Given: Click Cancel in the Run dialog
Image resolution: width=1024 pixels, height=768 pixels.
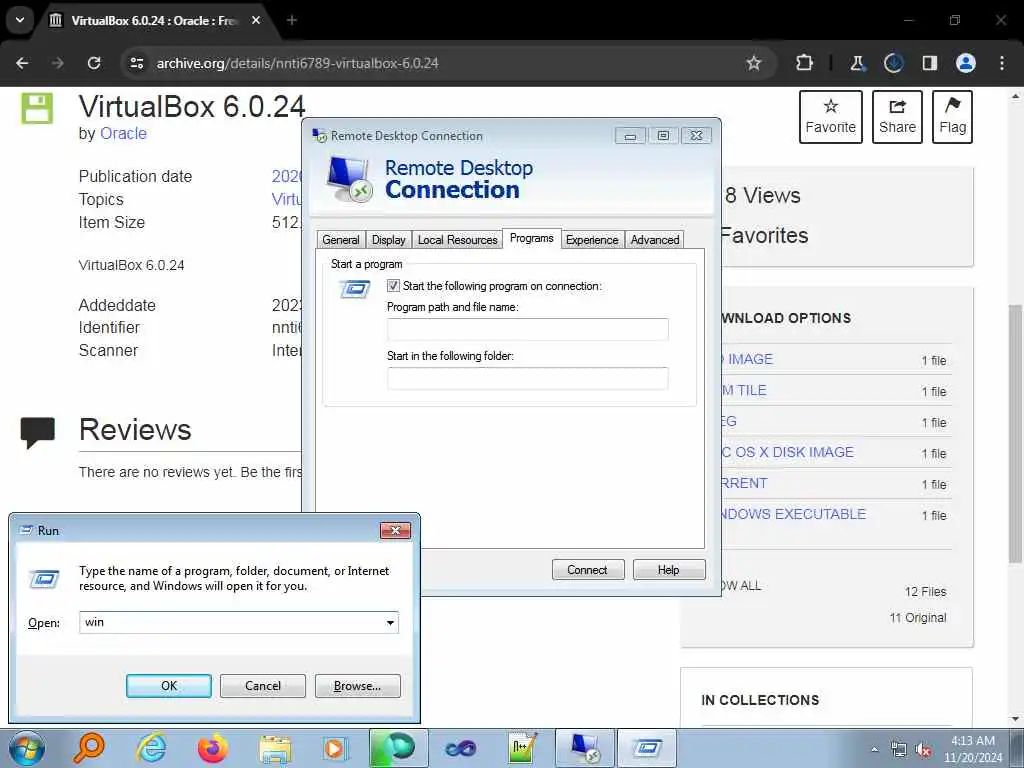Looking at the screenshot, I should coord(263,686).
